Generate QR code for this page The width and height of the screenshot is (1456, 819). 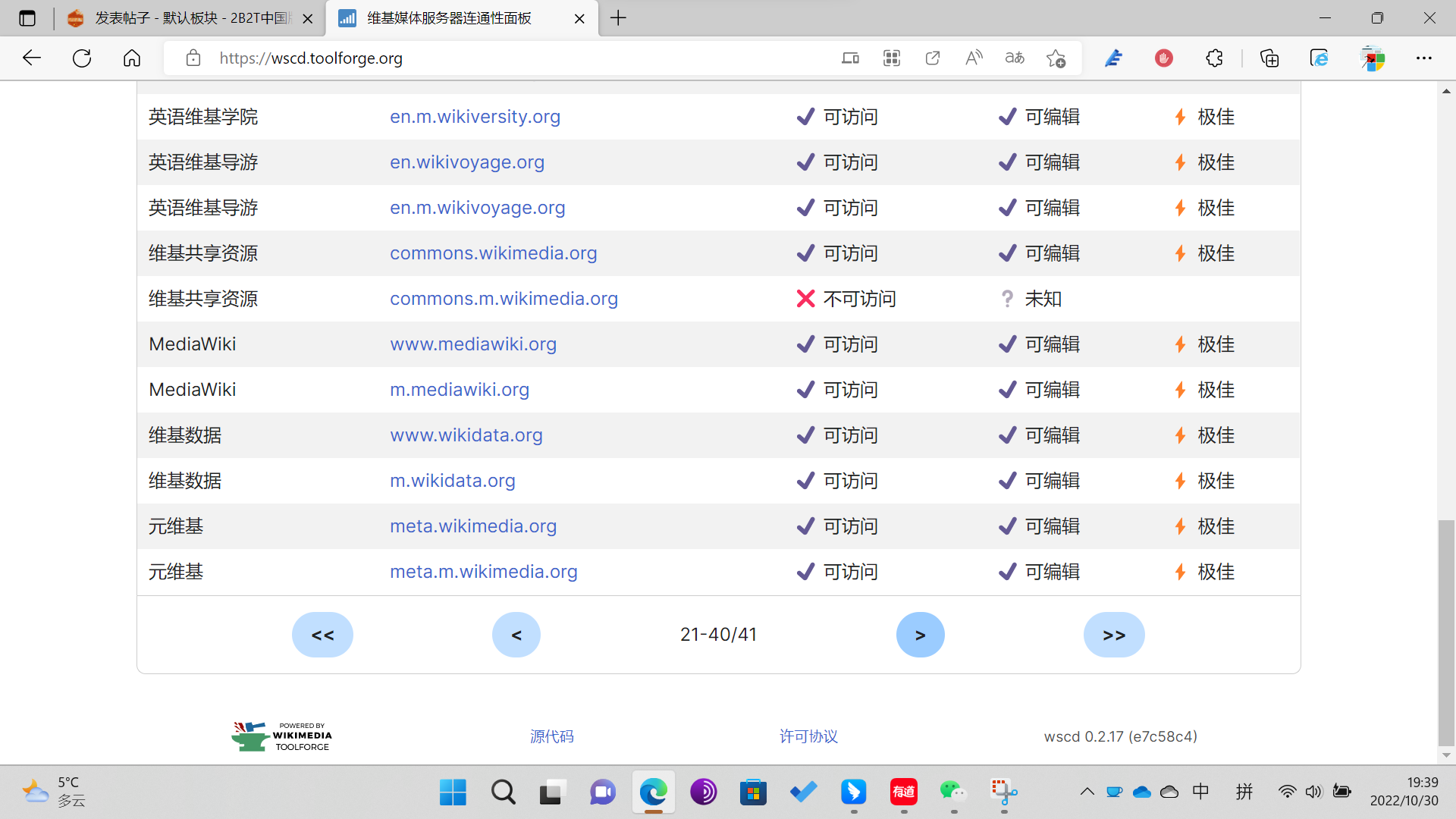point(892,58)
